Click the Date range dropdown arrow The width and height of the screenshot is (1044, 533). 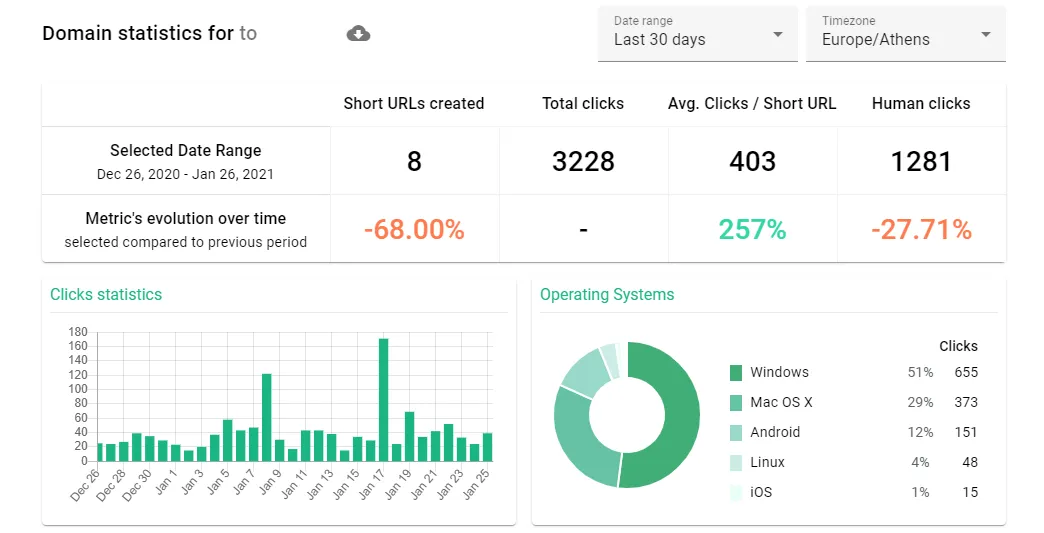778,35
